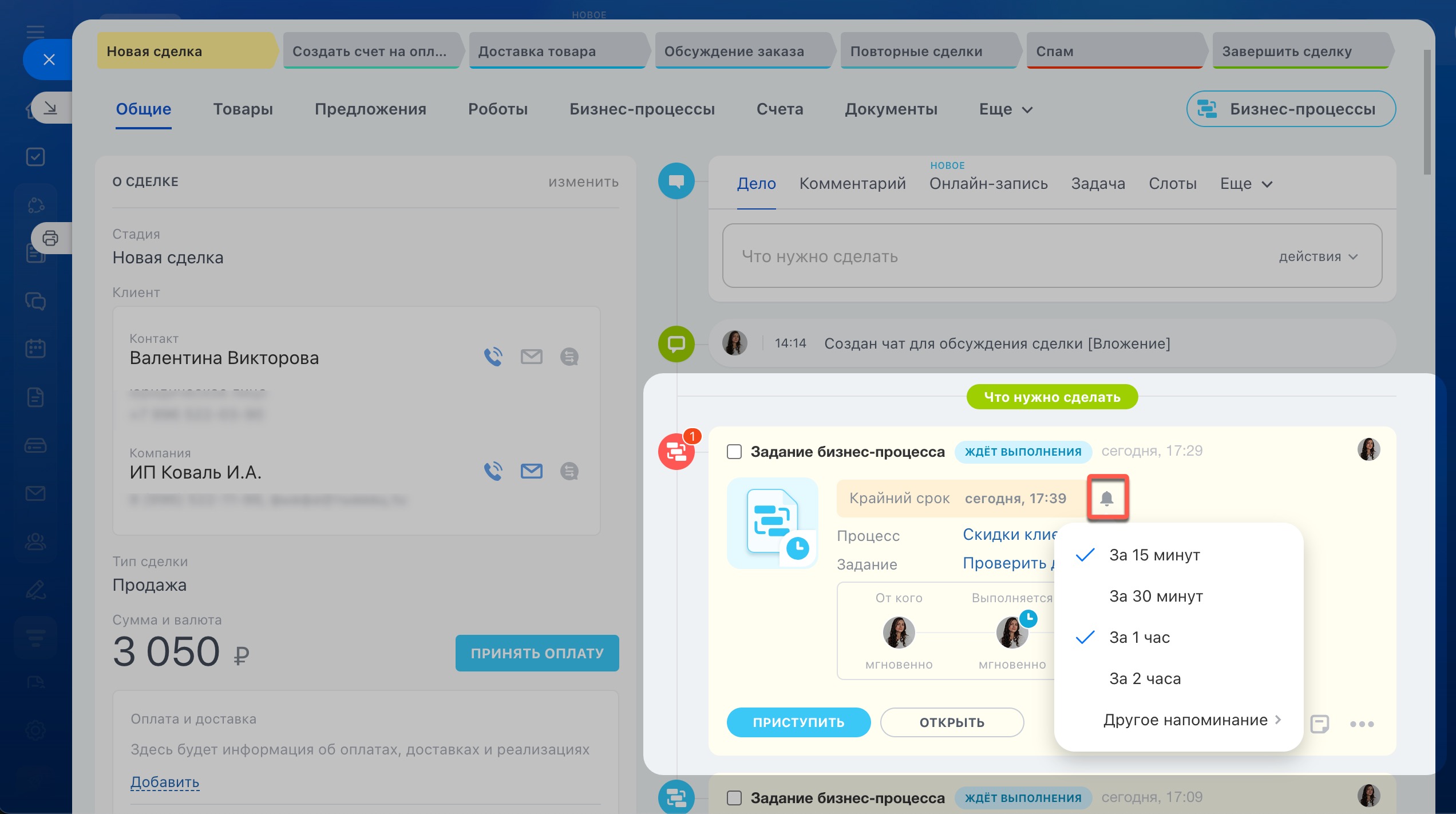Select the 'Дело' timeline tab
1456x814 pixels.
[x=756, y=183]
